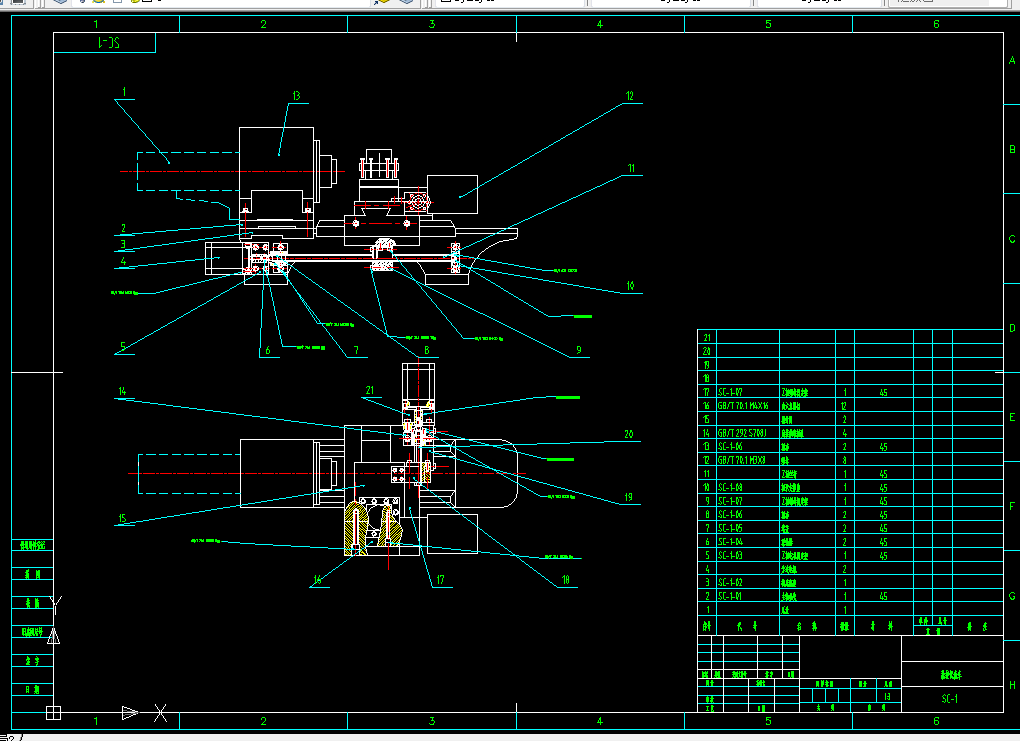The image size is (1020, 741).
Task: Click balloon number 20 in the lower view
Action: (628, 434)
